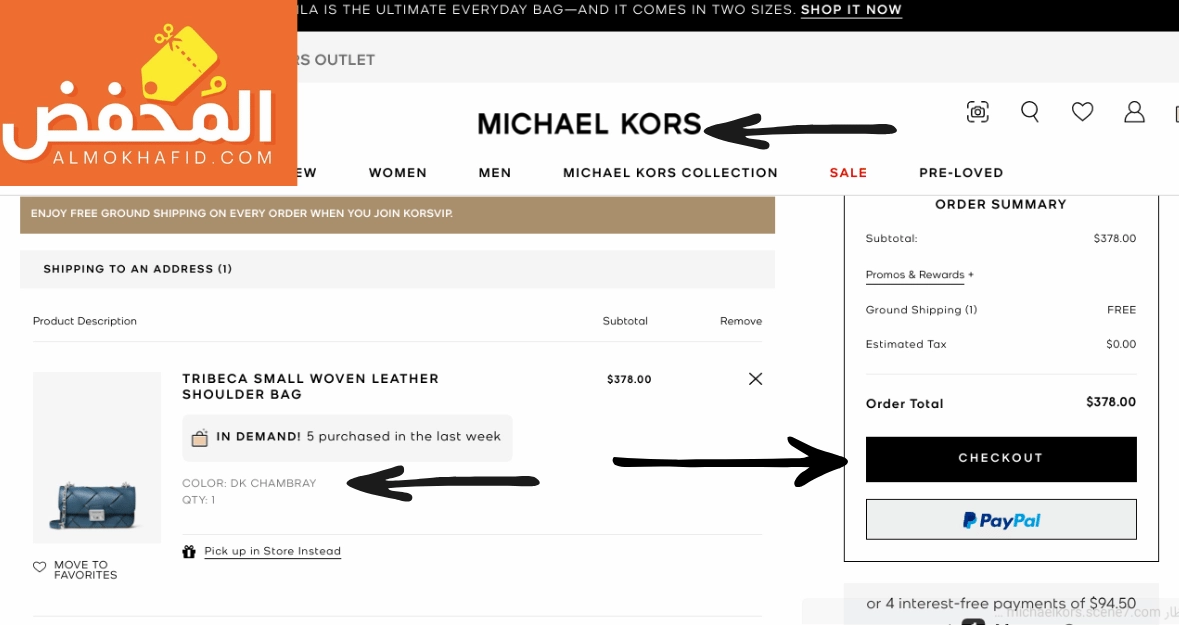1179x625 pixels.
Task: Expand Promos & Rewards
Action: (x=920, y=275)
